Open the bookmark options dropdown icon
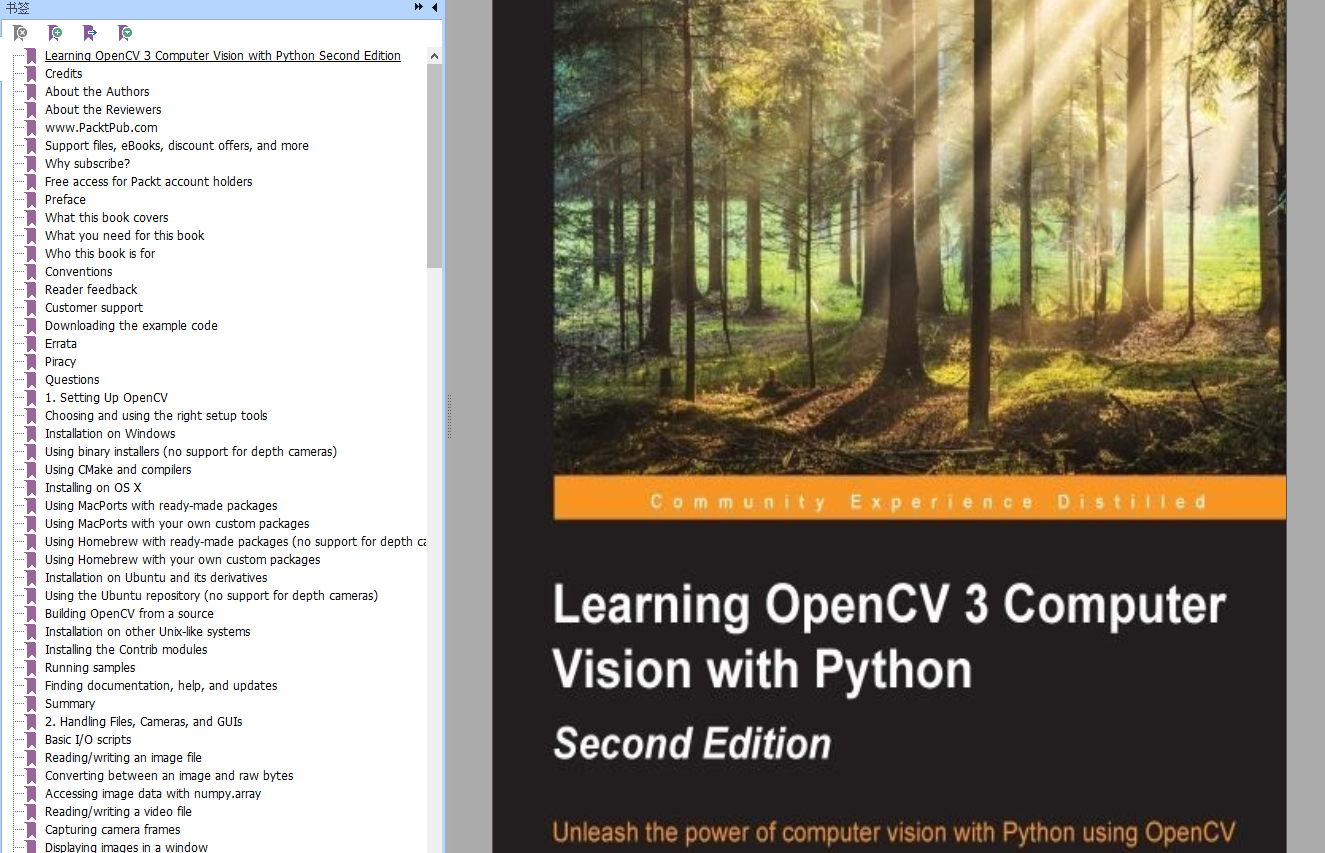The height and width of the screenshot is (853, 1325). [125, 33]
